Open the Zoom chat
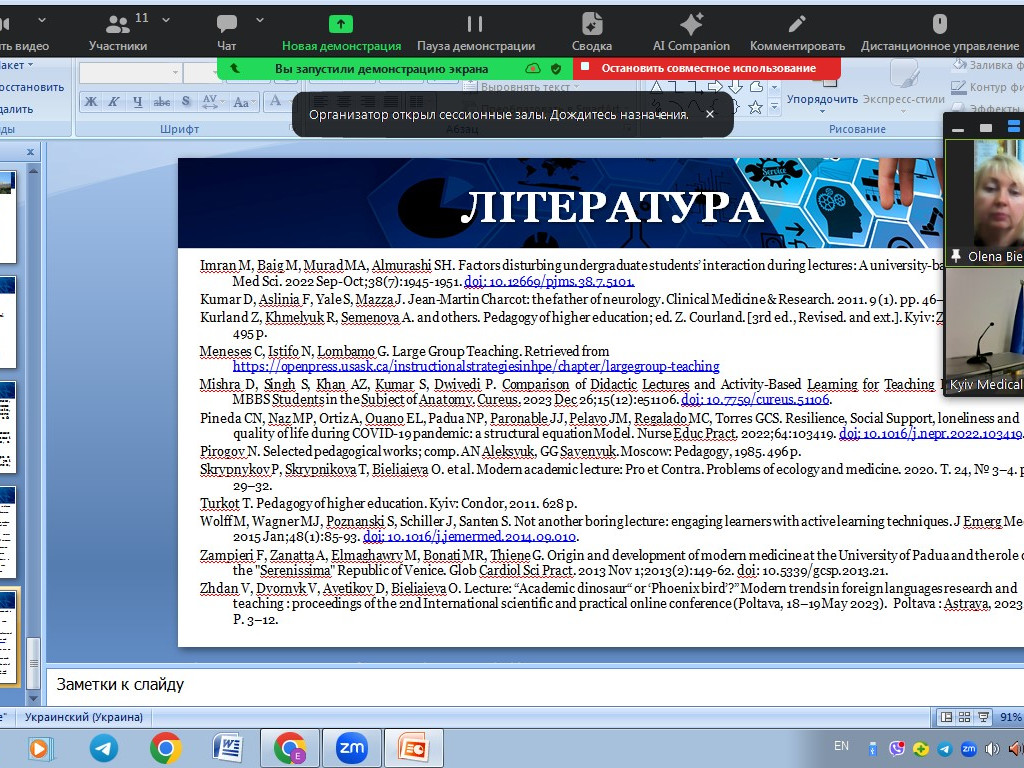This screenshot has height=768, width=1024. [226, 32]
